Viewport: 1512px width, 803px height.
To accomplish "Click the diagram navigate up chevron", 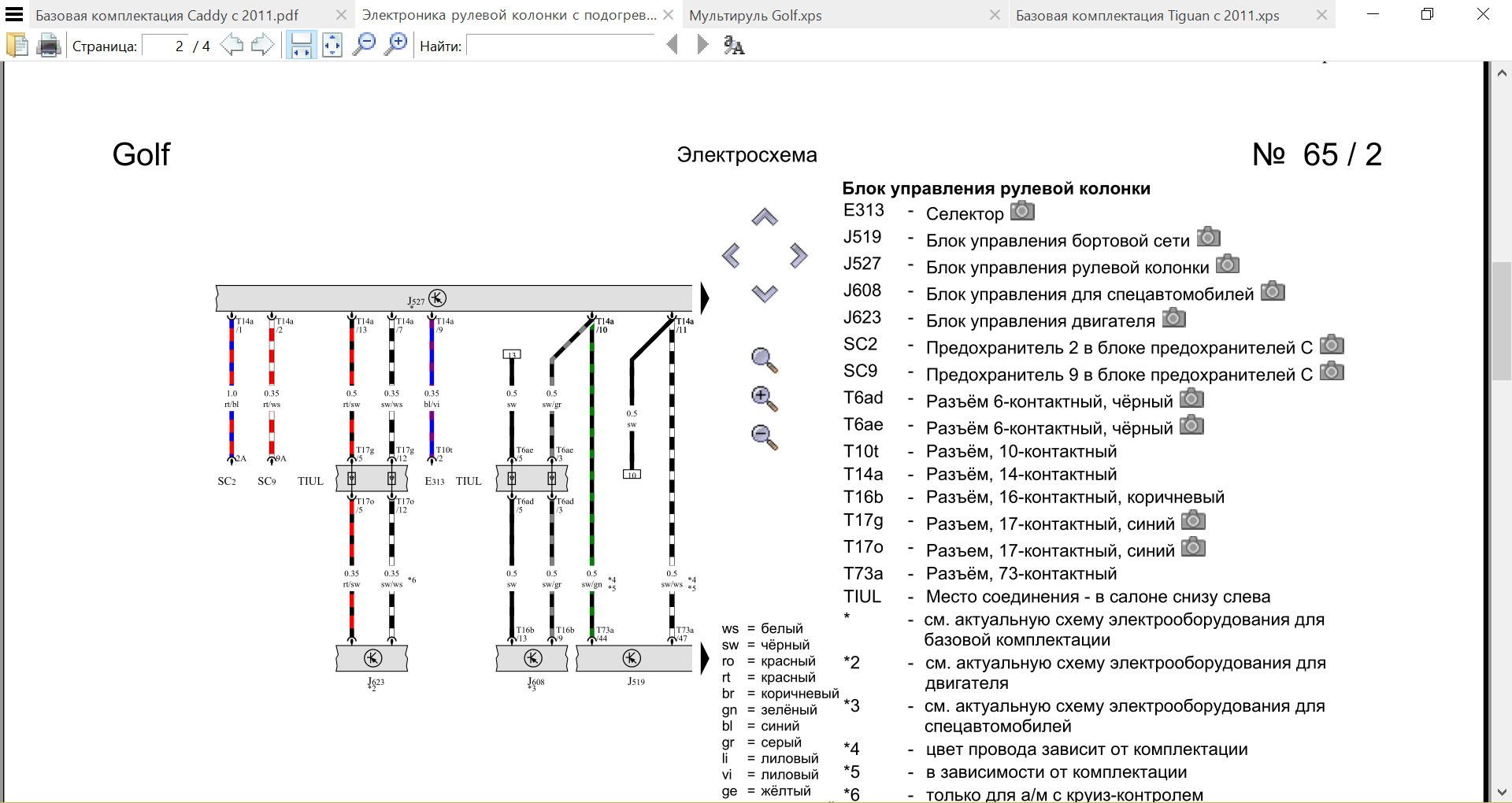I will [x=765, y=216].
